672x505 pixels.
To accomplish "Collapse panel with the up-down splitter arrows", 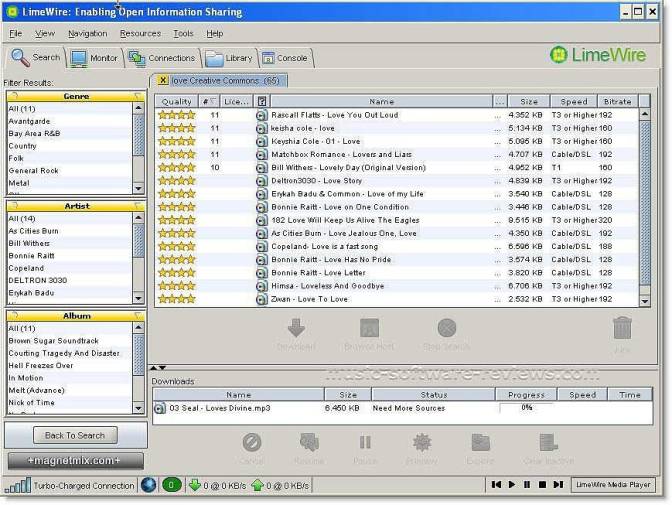I will click(x=157, y=368).
